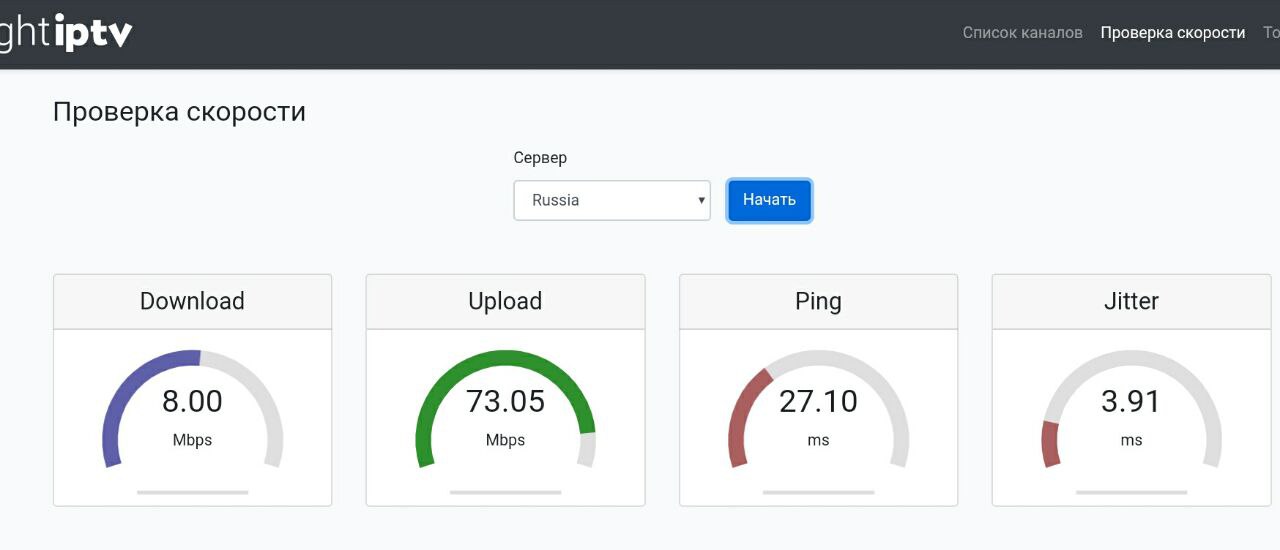Open the Список каналов page
This screenshot has height=550, width=1280.
pos(1022,33)
